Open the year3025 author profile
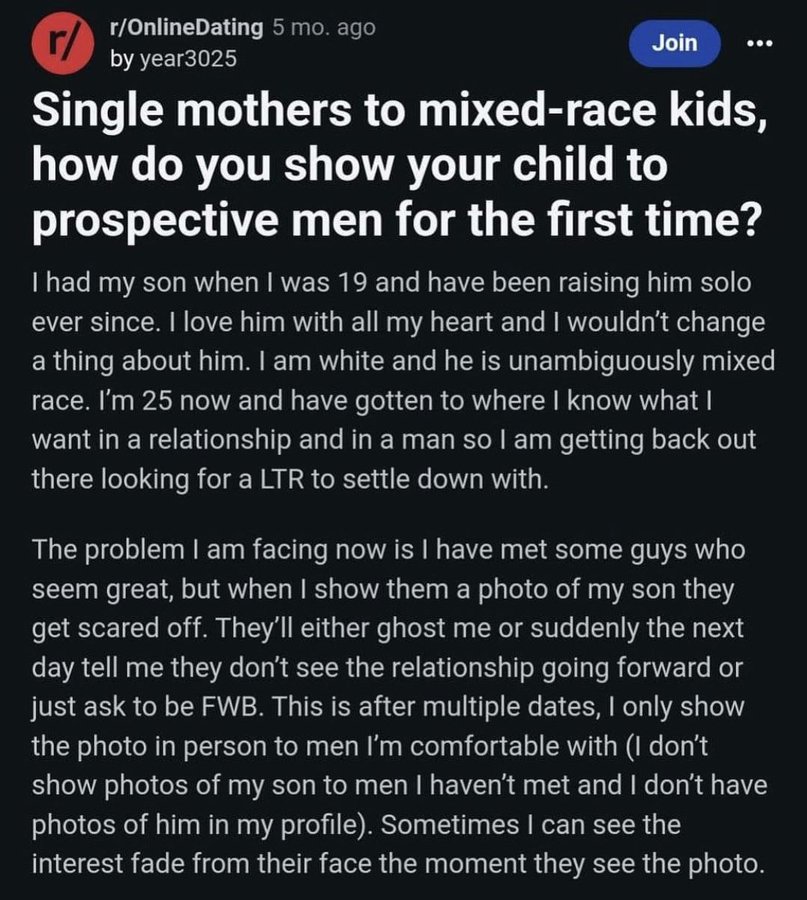807x900 pixels. click(173, 59)
